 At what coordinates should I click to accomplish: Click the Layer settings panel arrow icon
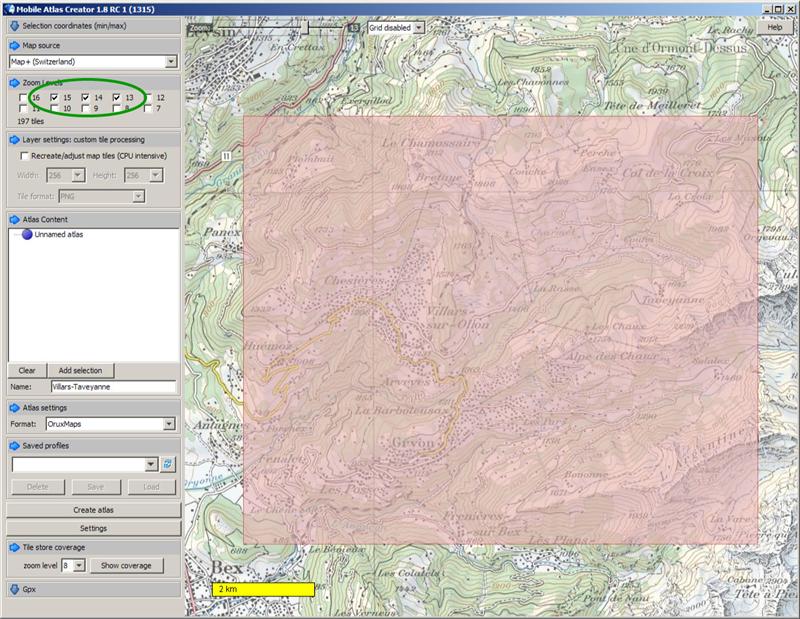pos(14,140)
